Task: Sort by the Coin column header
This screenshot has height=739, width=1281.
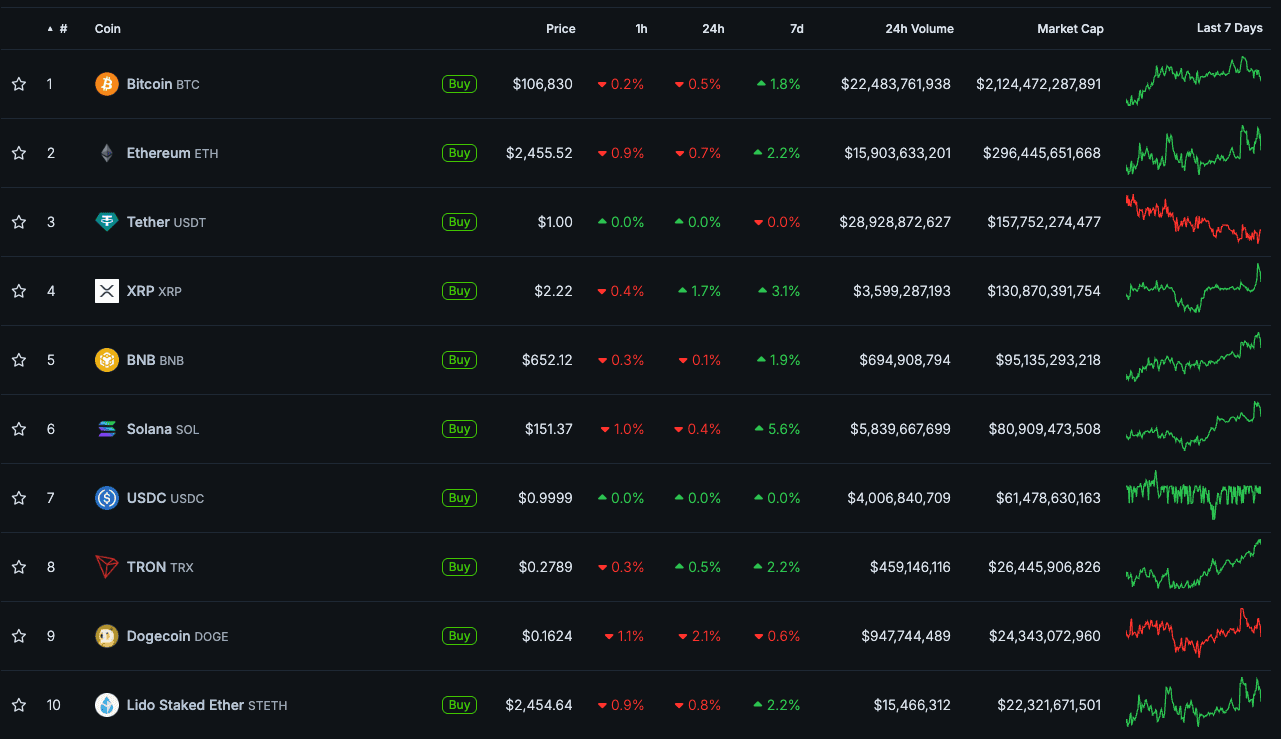Action: coord(108,29)
